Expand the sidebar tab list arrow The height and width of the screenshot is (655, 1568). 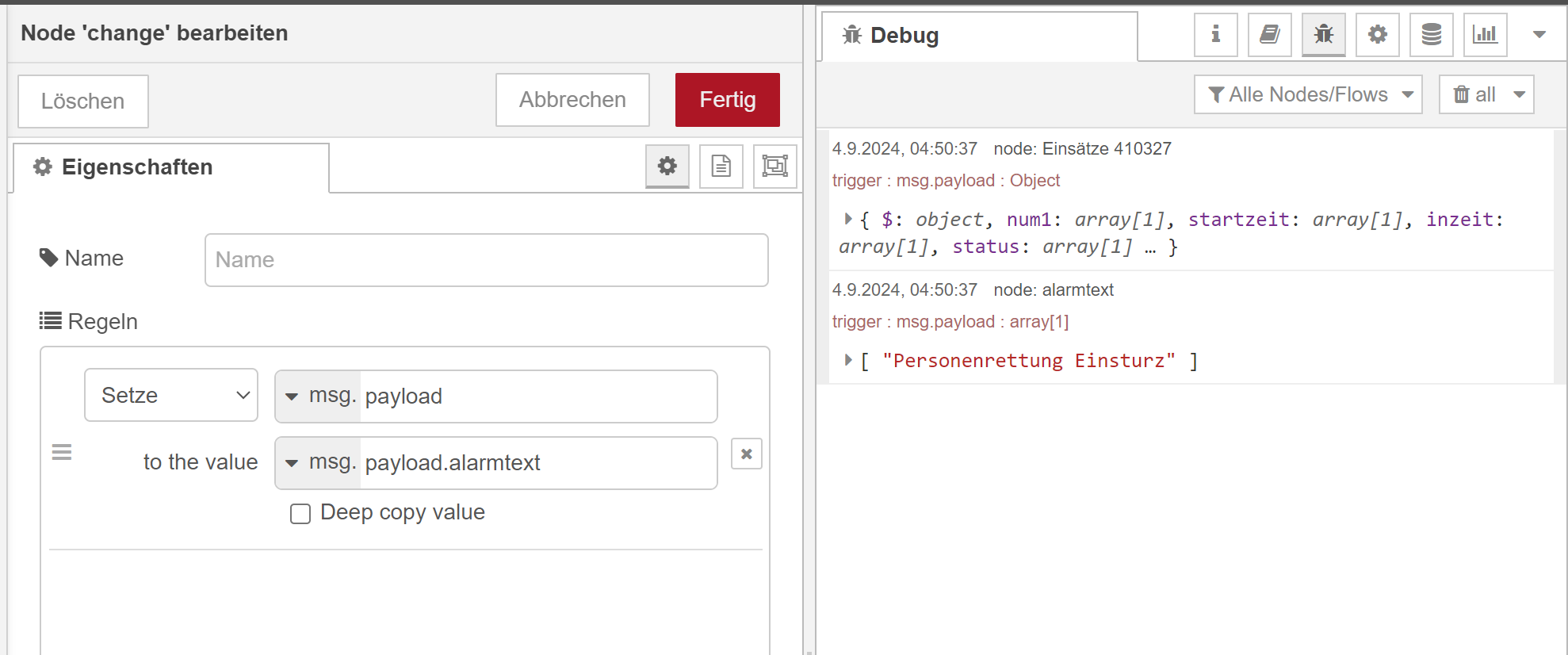(1539, 35)
